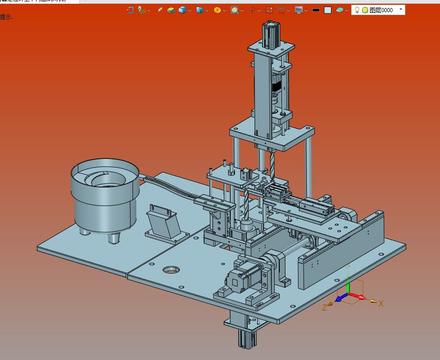440x360 pixels.
Task: Click the pencil sketch icon in toolbar
Action: 160,10
